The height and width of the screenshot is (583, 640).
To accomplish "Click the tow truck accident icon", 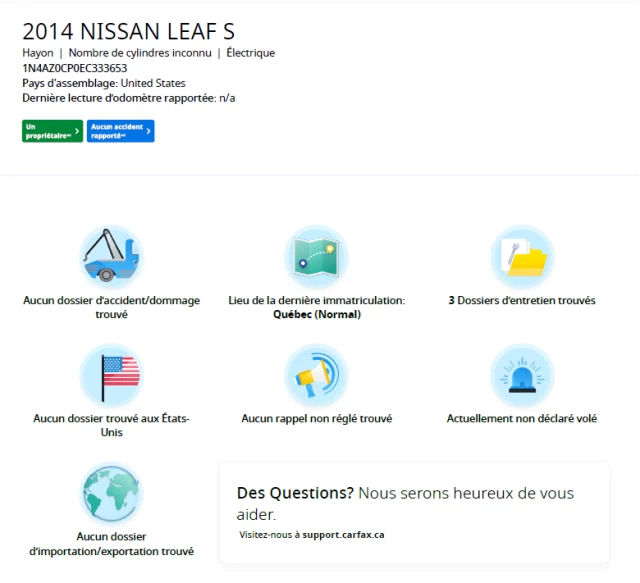I will tap(111, 256).
